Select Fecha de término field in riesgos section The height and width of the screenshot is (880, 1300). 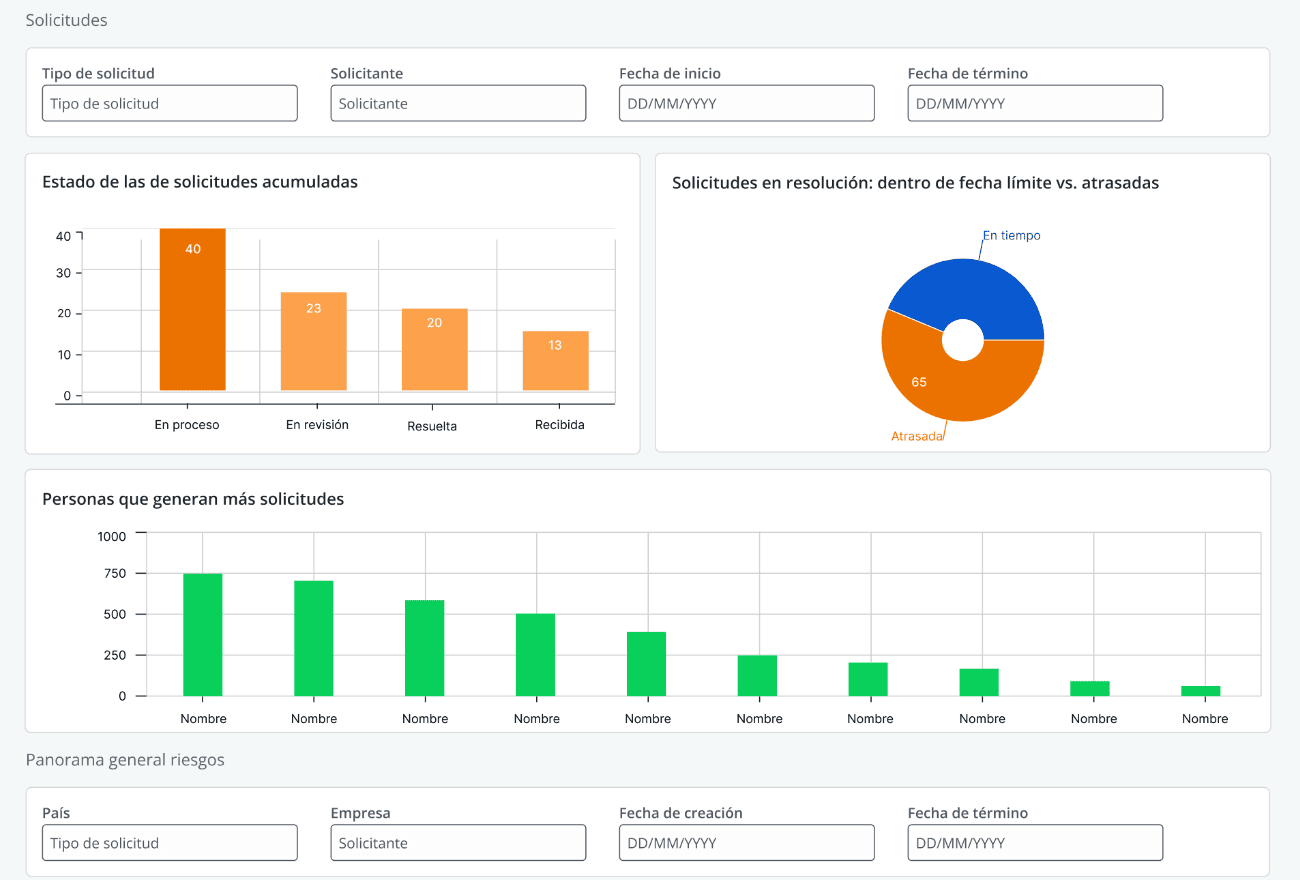(1035, 843)
